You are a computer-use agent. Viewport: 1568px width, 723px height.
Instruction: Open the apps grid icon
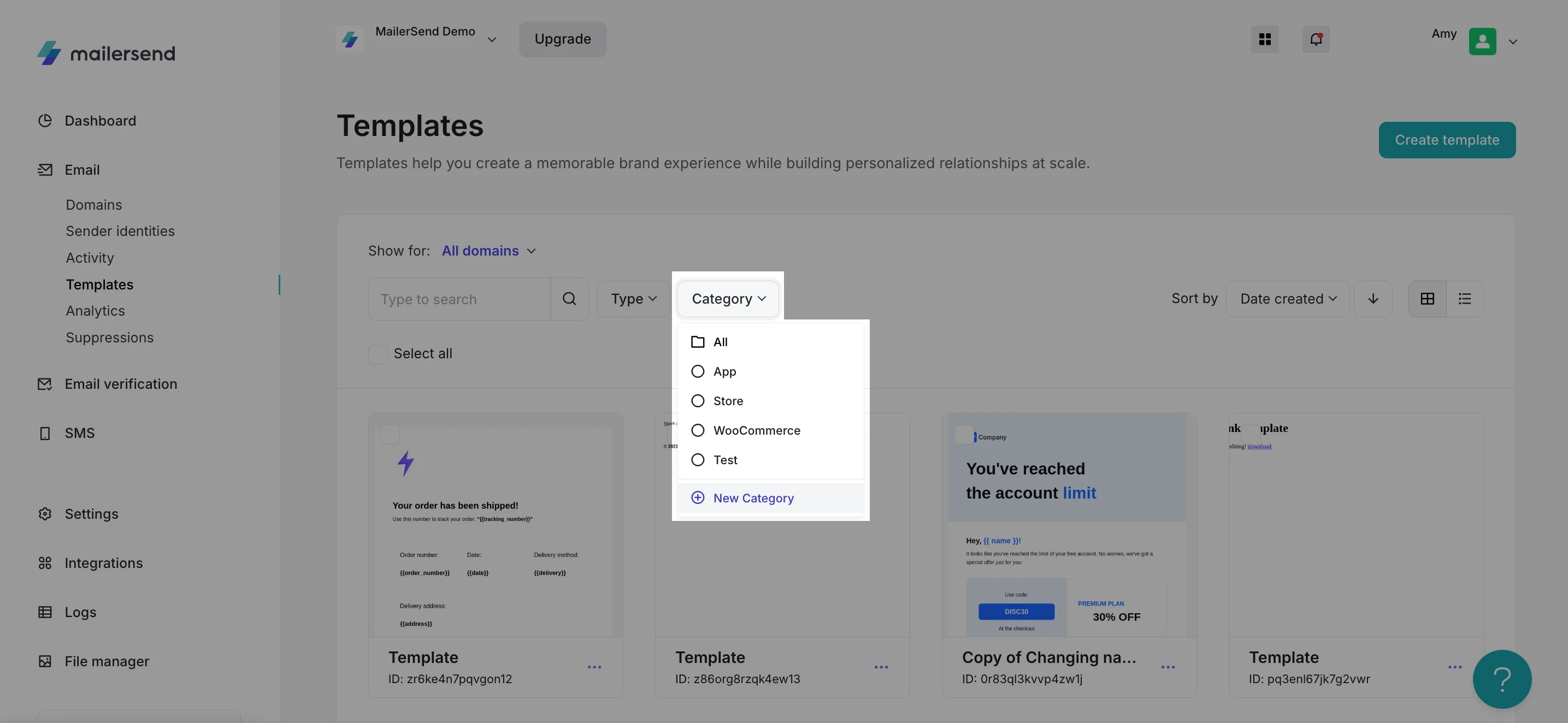click(x=1264, y=39)
